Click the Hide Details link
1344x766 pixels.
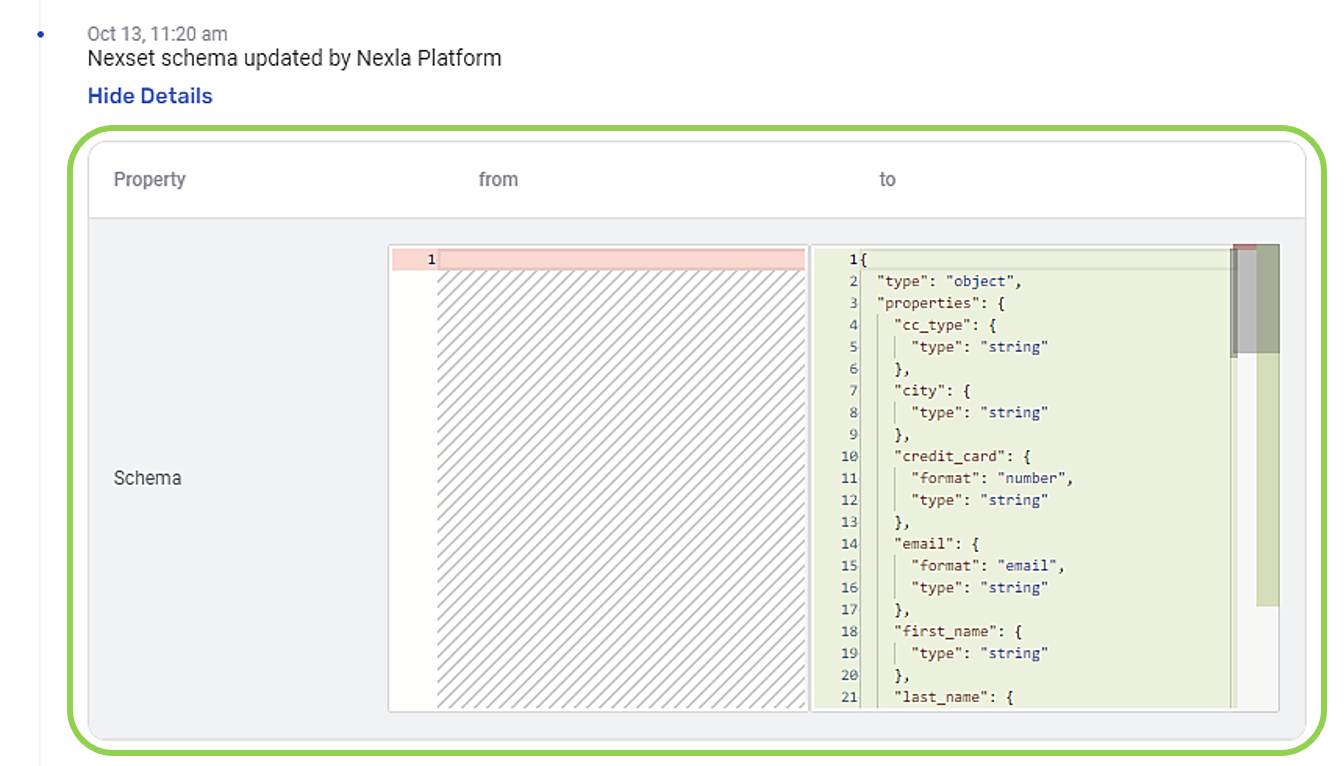150,96
